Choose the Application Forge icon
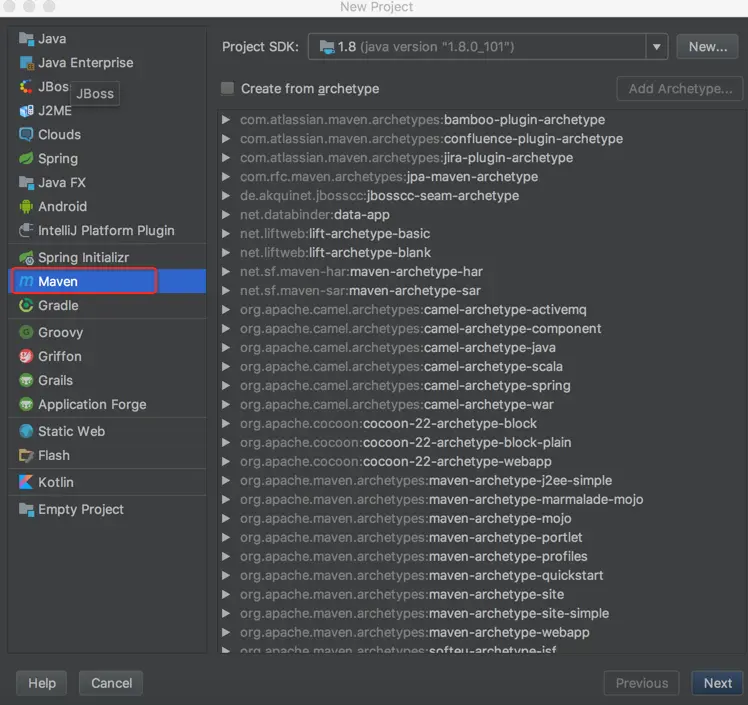 [x=26, y=404]
